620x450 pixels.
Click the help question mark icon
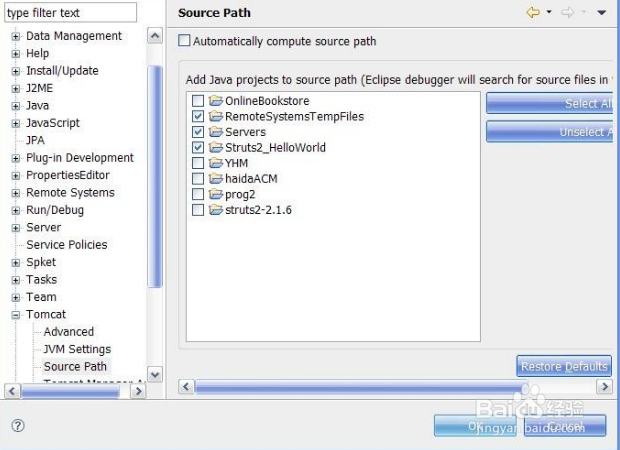[18, 426]
